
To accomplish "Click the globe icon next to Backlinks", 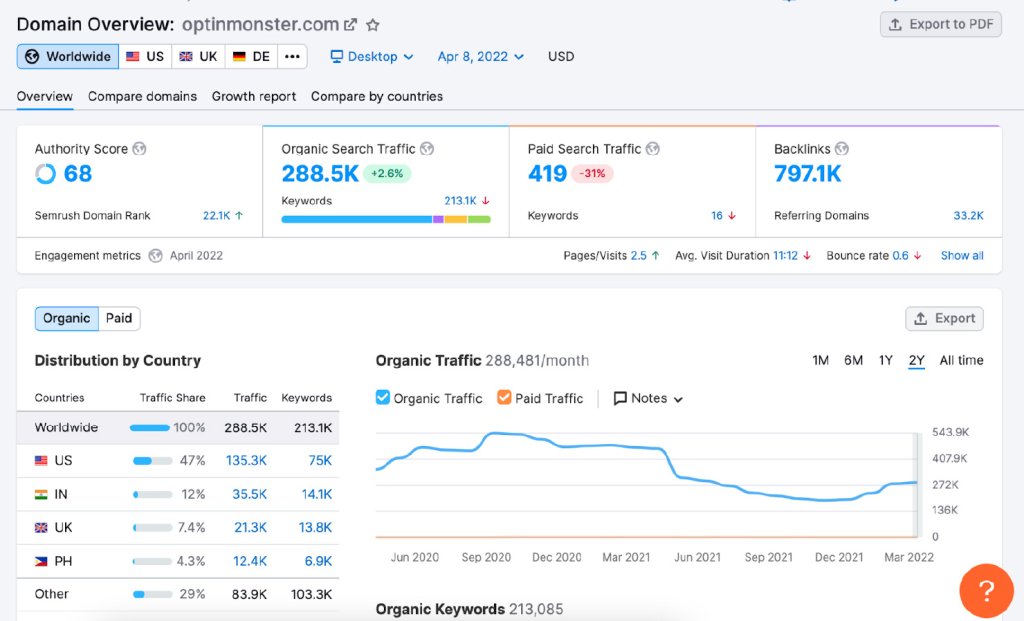I will [842, 149].
